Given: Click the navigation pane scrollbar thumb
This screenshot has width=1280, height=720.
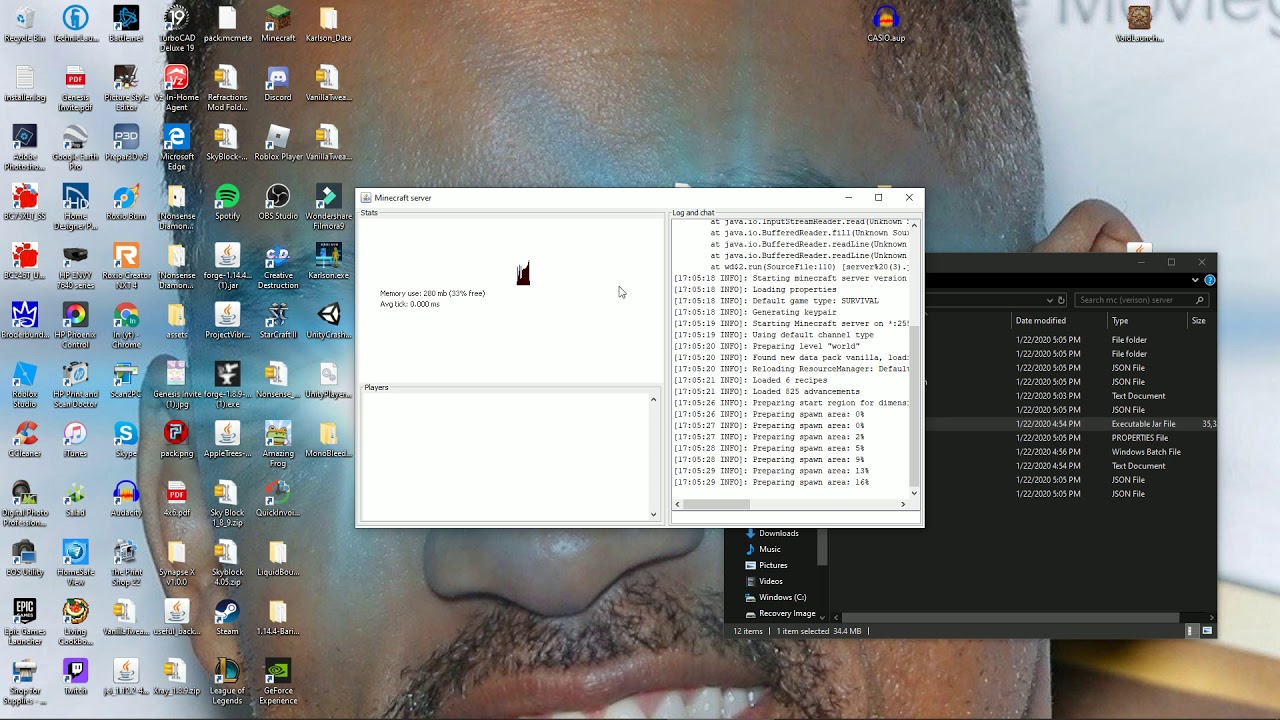Looking at the screenshot, I should [822, 547].
